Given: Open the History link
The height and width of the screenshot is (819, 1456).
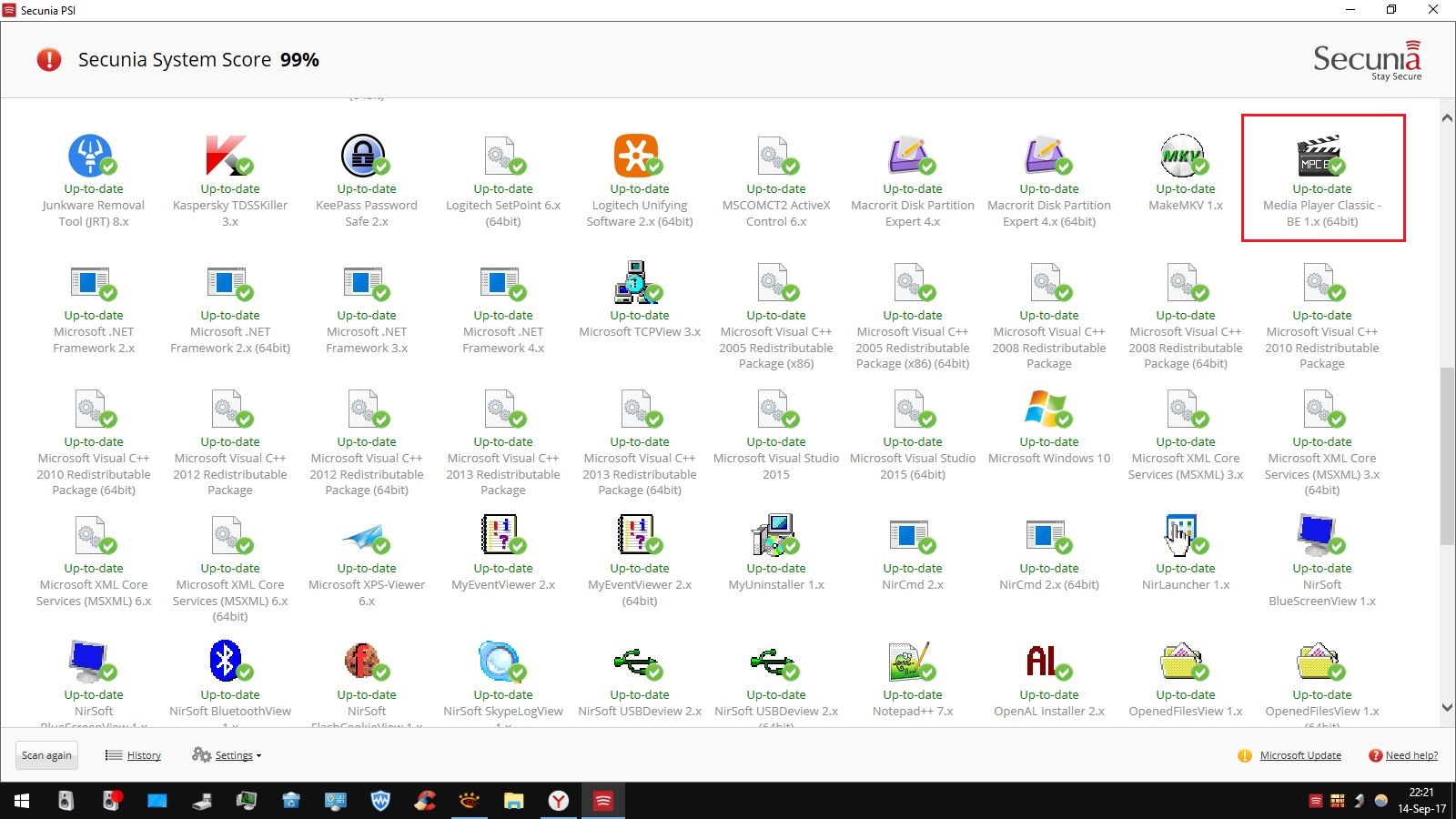Looking at the screenshot, I should point(144,755).
